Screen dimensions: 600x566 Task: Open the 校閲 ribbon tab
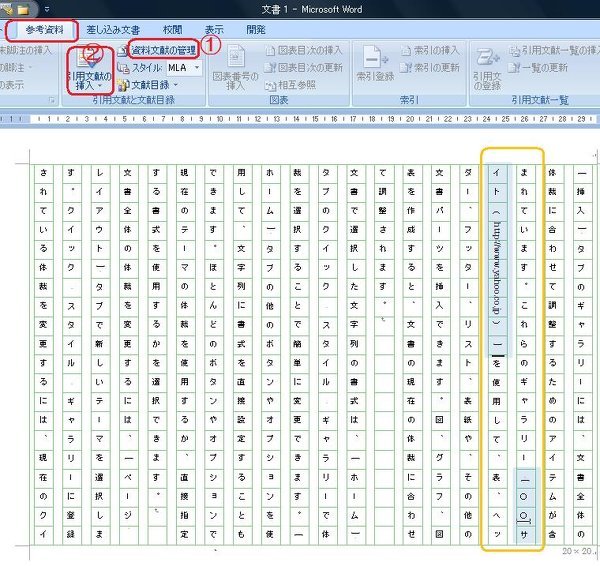(x=173, y=30)
